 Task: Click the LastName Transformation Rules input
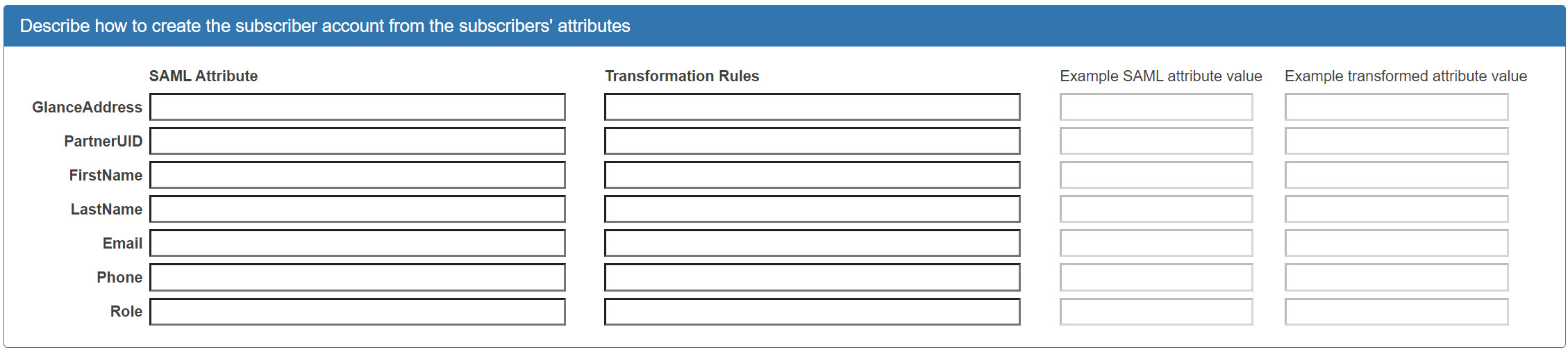coord(812,209)
